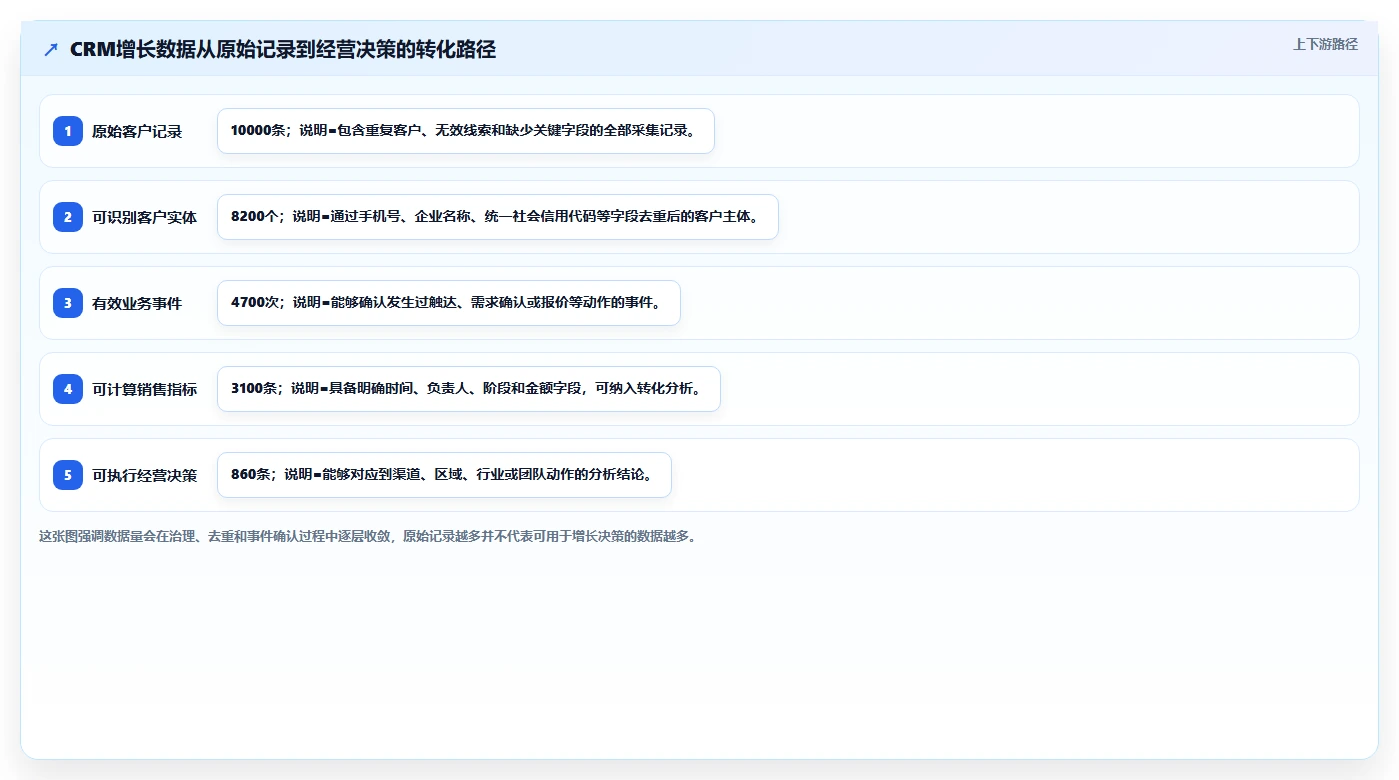Click the arrow icon beside the CRM title

tap(51, 49)
